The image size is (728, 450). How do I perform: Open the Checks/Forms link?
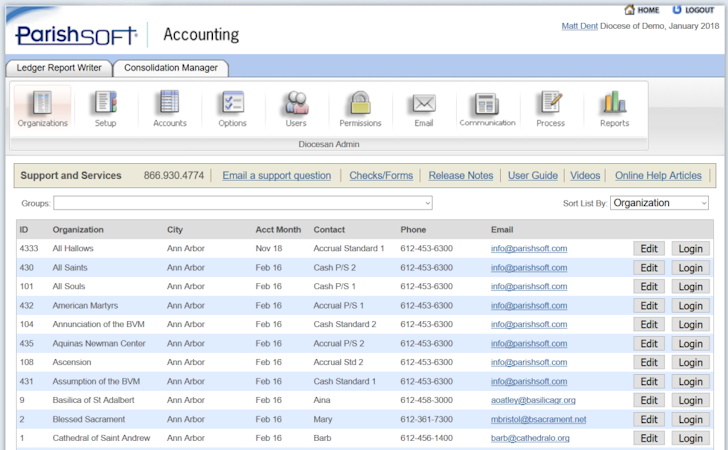(381, 176)
